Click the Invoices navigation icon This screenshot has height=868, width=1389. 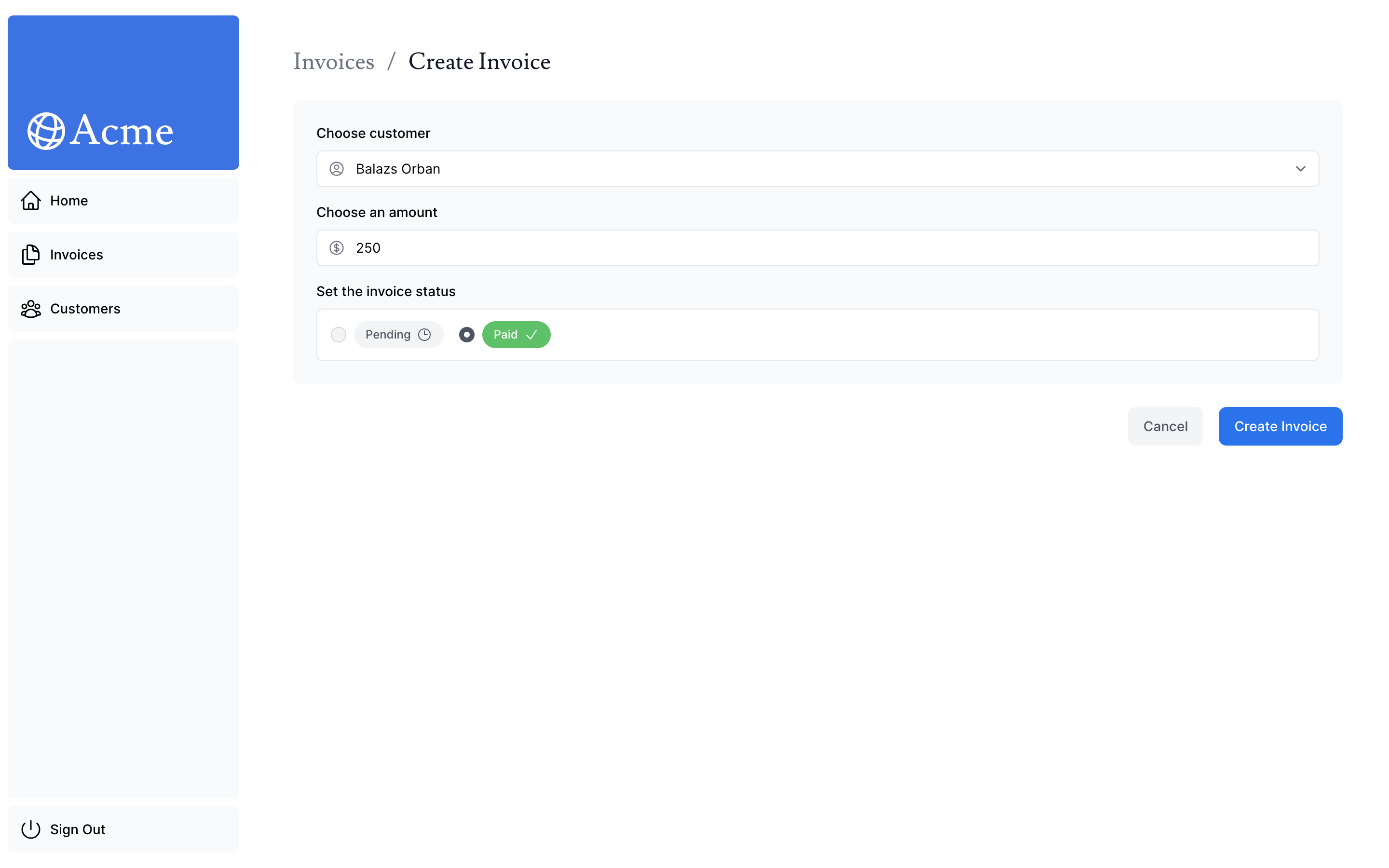click(x=30, y=254)
